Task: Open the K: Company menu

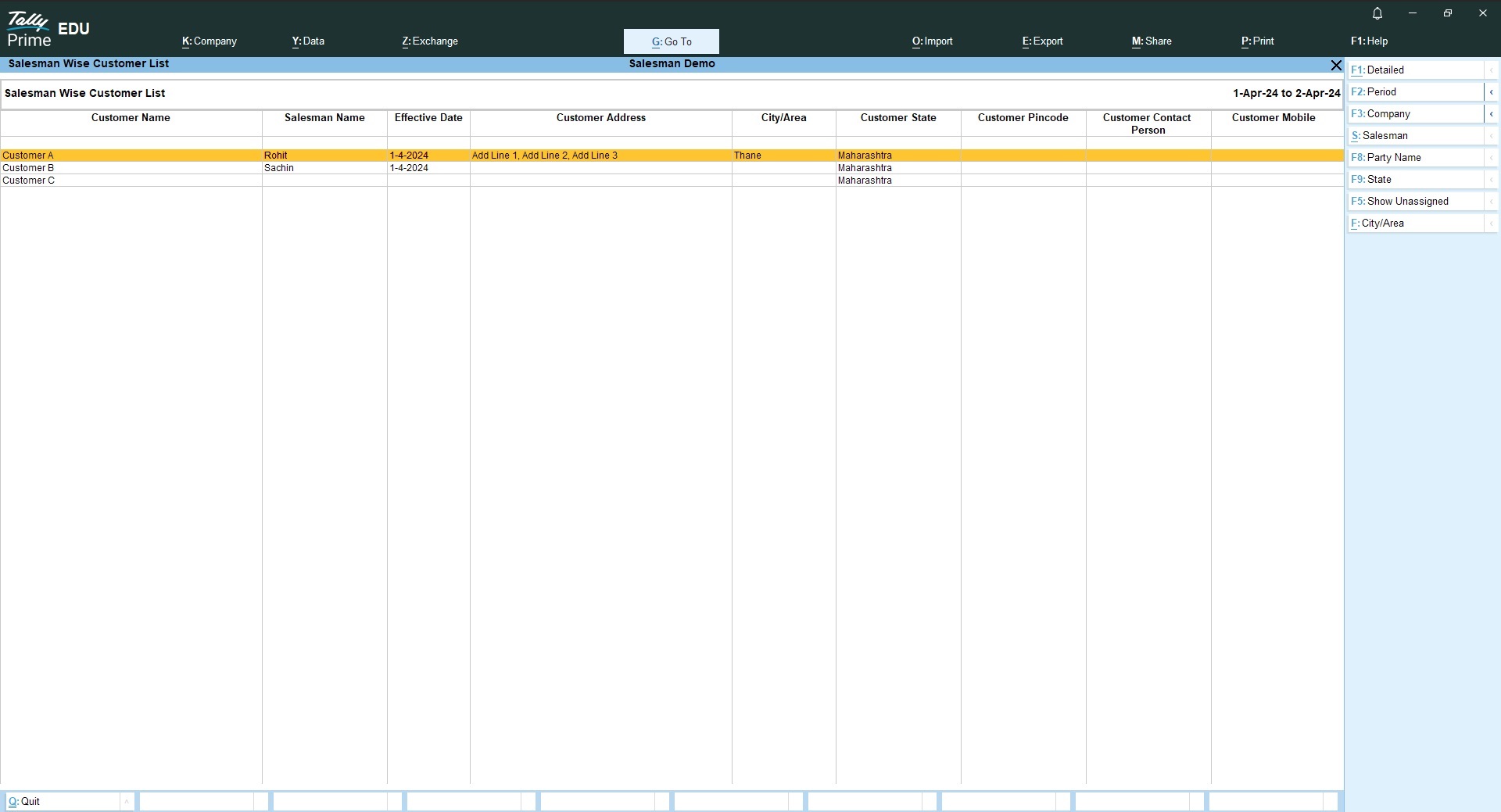Action: (209, 41)
